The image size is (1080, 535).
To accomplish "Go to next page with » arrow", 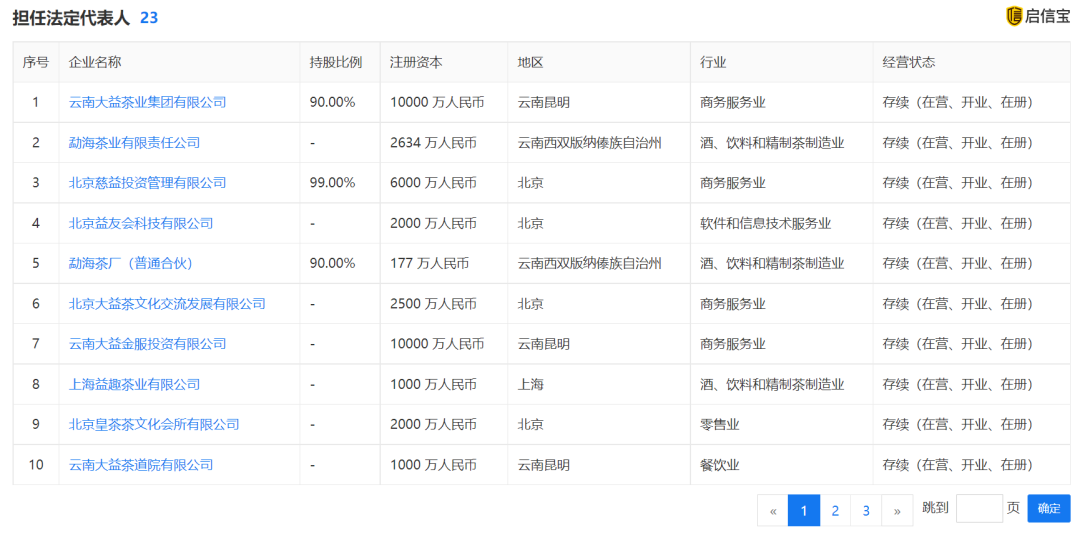I will coord(897,510).
